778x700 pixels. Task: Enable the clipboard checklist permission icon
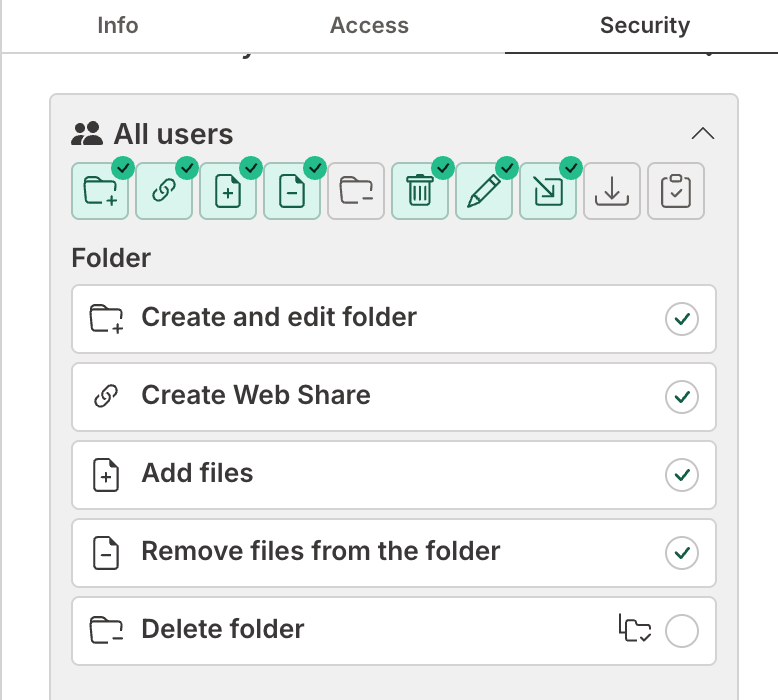(x=676, y=191)
